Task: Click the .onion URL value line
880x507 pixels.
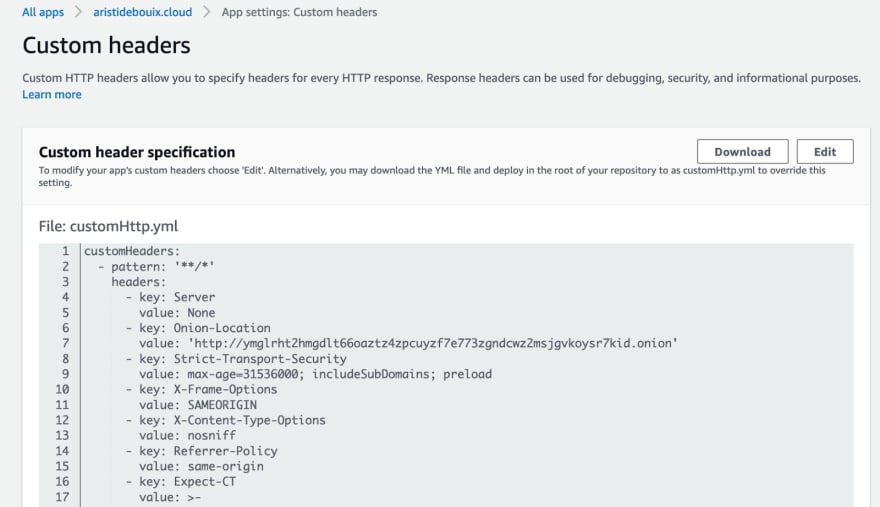Action: pos(409,343)
